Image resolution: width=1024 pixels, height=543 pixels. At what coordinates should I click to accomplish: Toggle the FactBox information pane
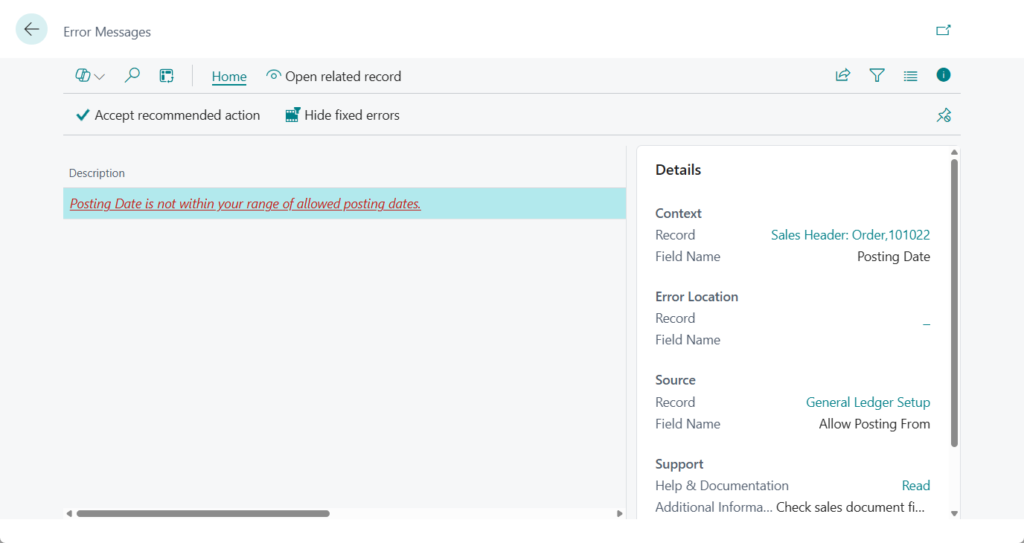(943, 75)
